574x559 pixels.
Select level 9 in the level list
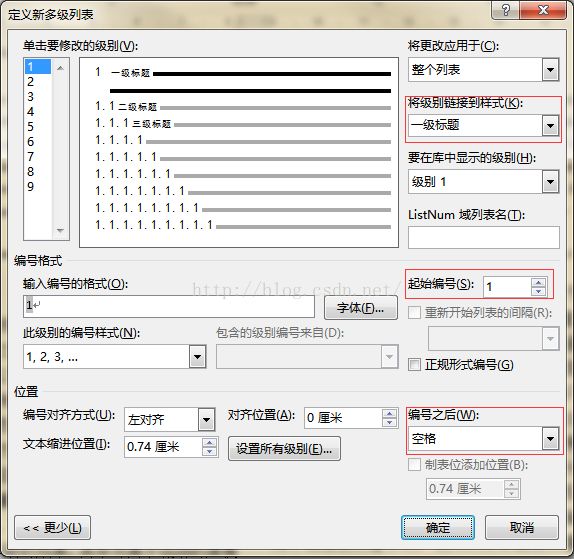(37, 187)
